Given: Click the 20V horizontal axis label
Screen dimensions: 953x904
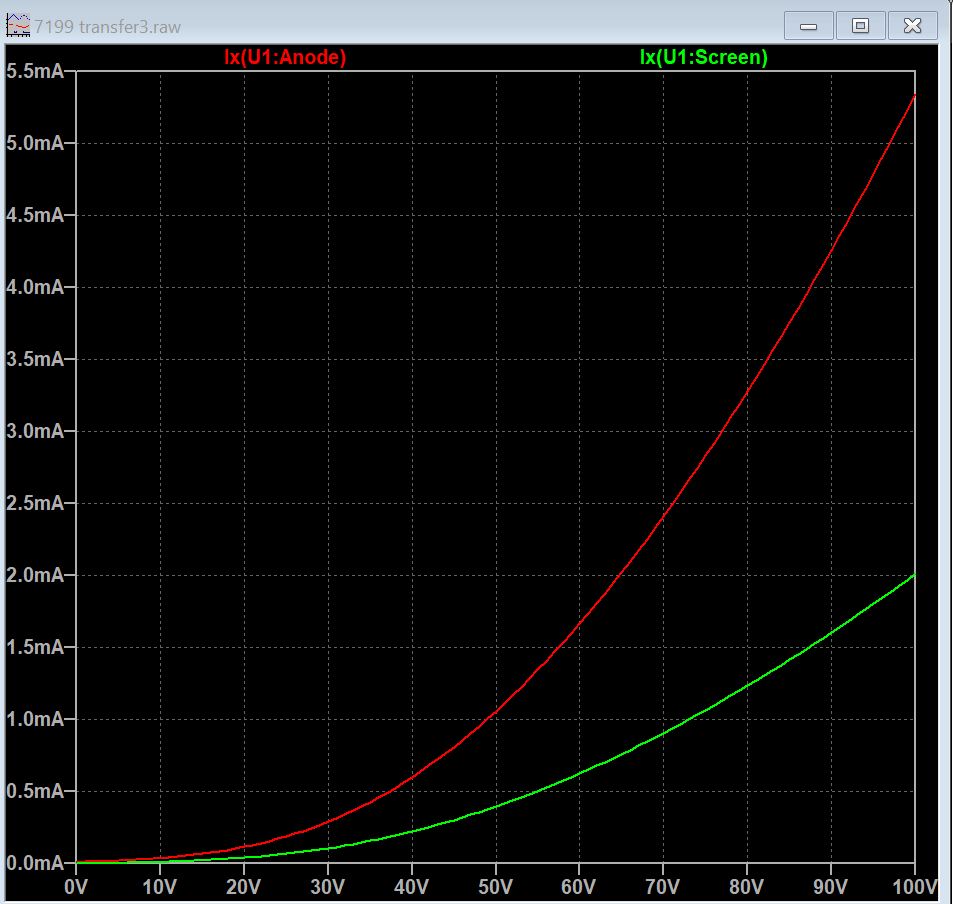Looking at the screenshot, I should tap(244, 887).
